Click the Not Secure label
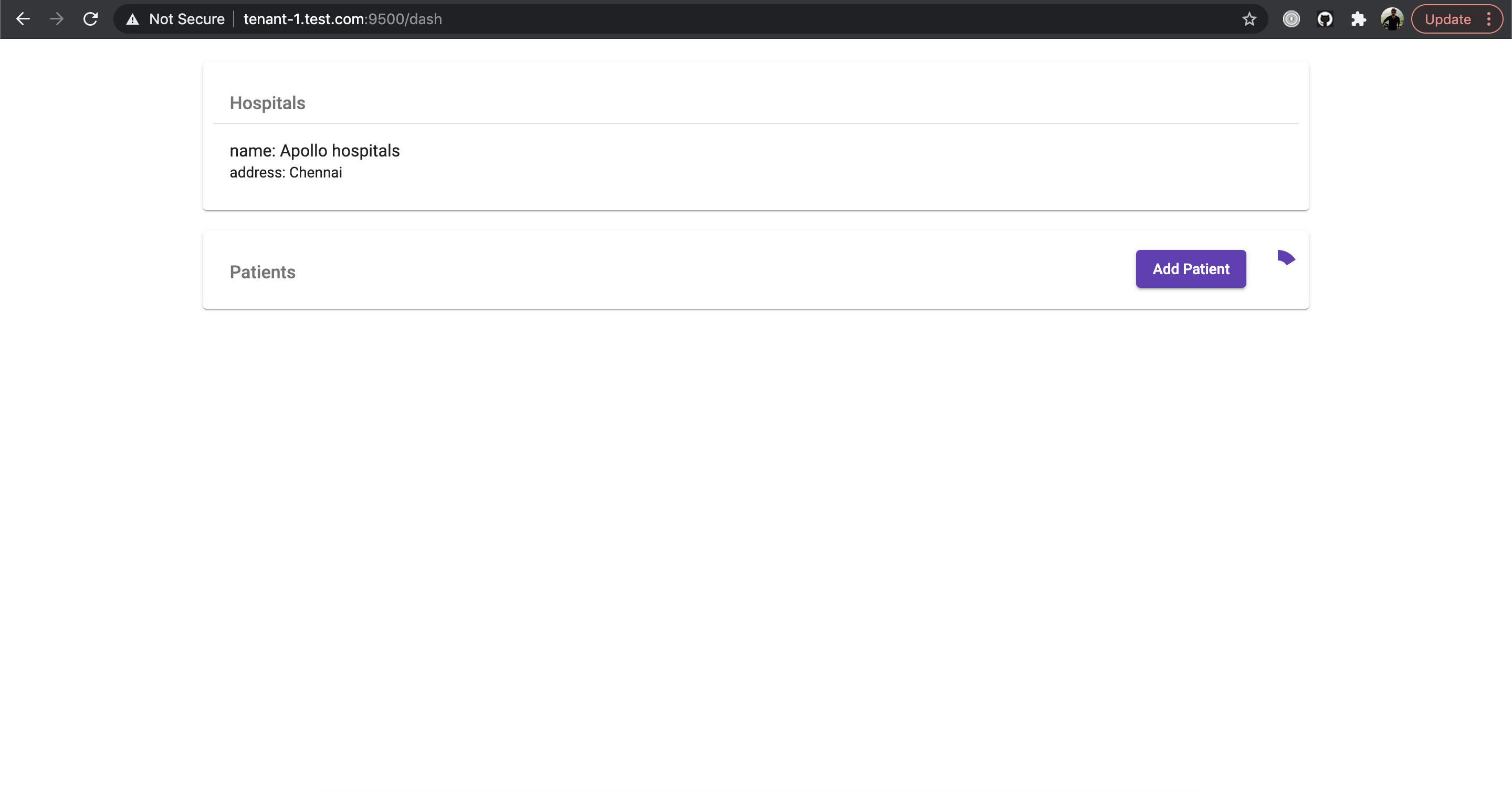The image size is (1512, 794). pyautogui.click(x=187, y=19)
